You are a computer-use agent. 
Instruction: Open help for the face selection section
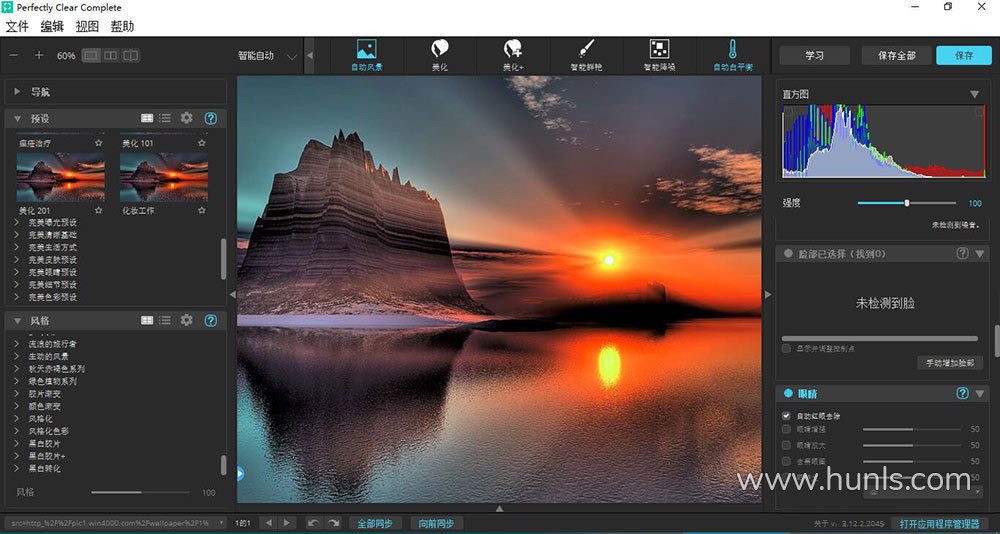962,253
